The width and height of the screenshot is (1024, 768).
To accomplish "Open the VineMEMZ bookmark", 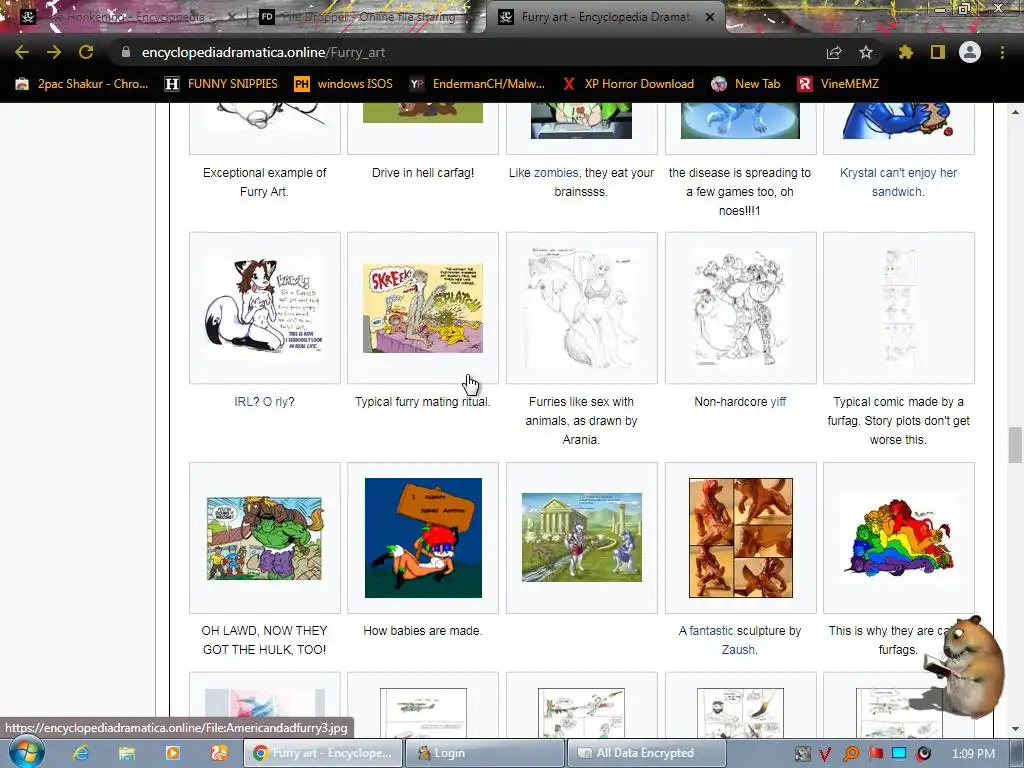I will pos(838,84).
